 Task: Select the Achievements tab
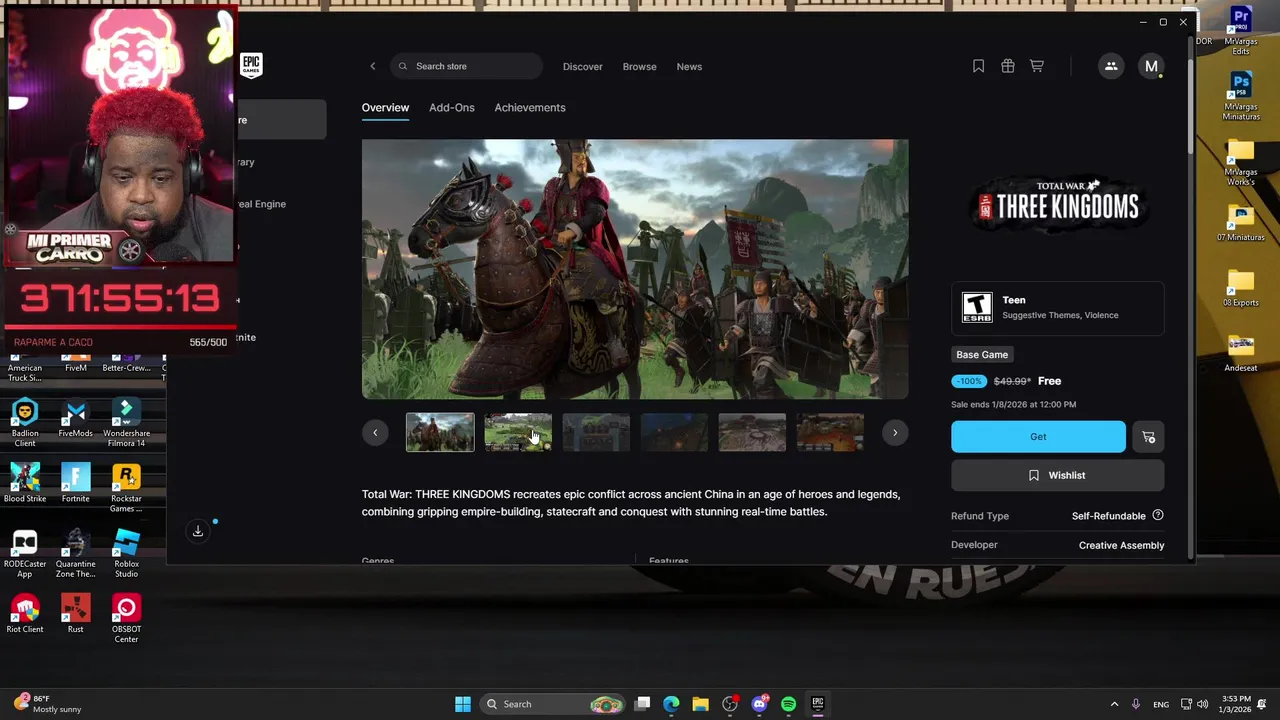click(529, 108)
